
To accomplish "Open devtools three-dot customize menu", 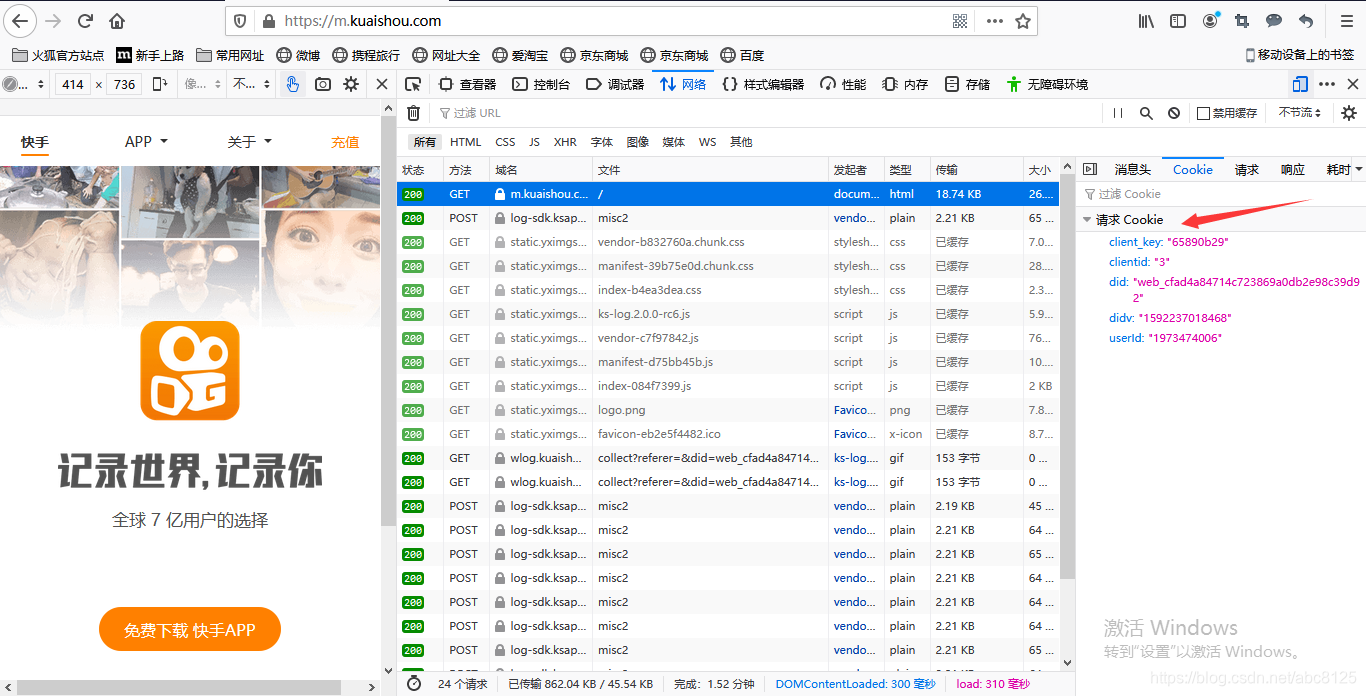I will (1327, 85).
